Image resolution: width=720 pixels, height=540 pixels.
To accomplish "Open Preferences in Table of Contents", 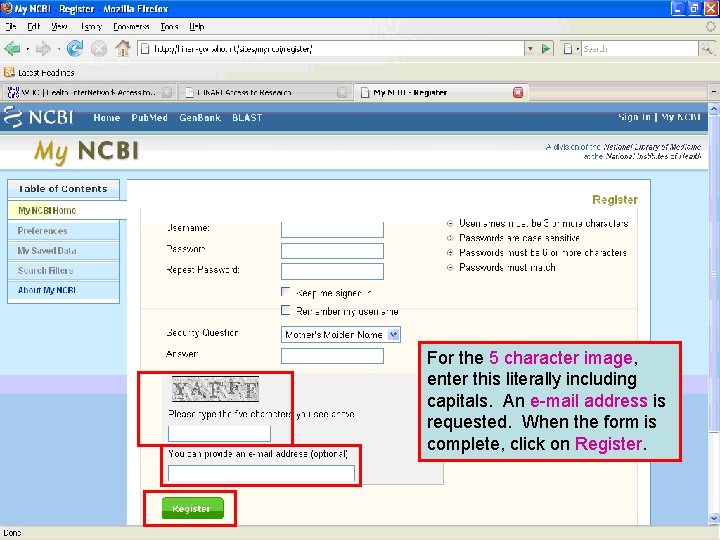I will pyautogui.click(x=42, y=231).
